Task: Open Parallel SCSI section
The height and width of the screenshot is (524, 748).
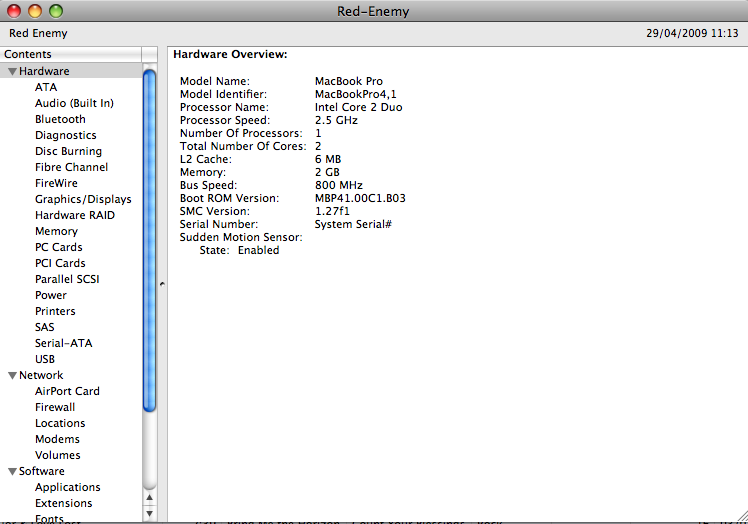Action: (x=67, y=279)
